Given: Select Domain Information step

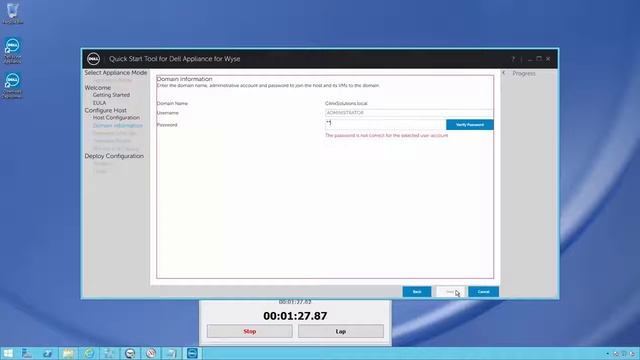Looking at the screenshot, I should [x=118, y=126].
